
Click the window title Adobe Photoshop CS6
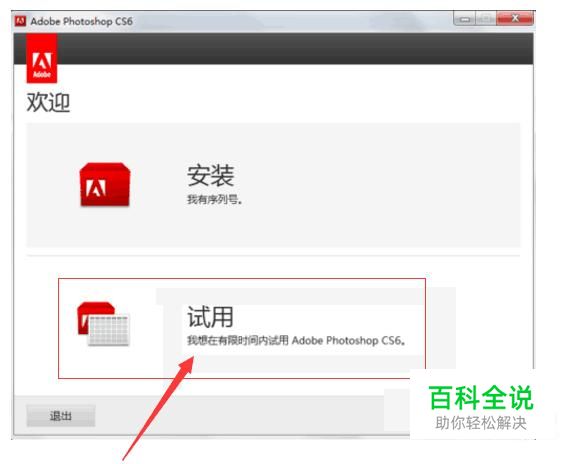coord(81,21)
